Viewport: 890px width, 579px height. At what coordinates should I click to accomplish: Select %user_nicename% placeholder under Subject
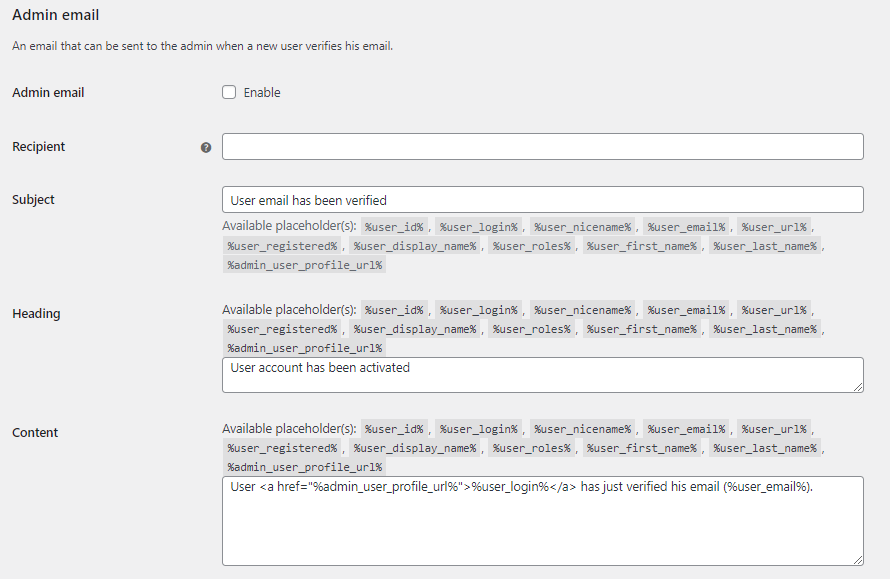click(x=582, y=227)
